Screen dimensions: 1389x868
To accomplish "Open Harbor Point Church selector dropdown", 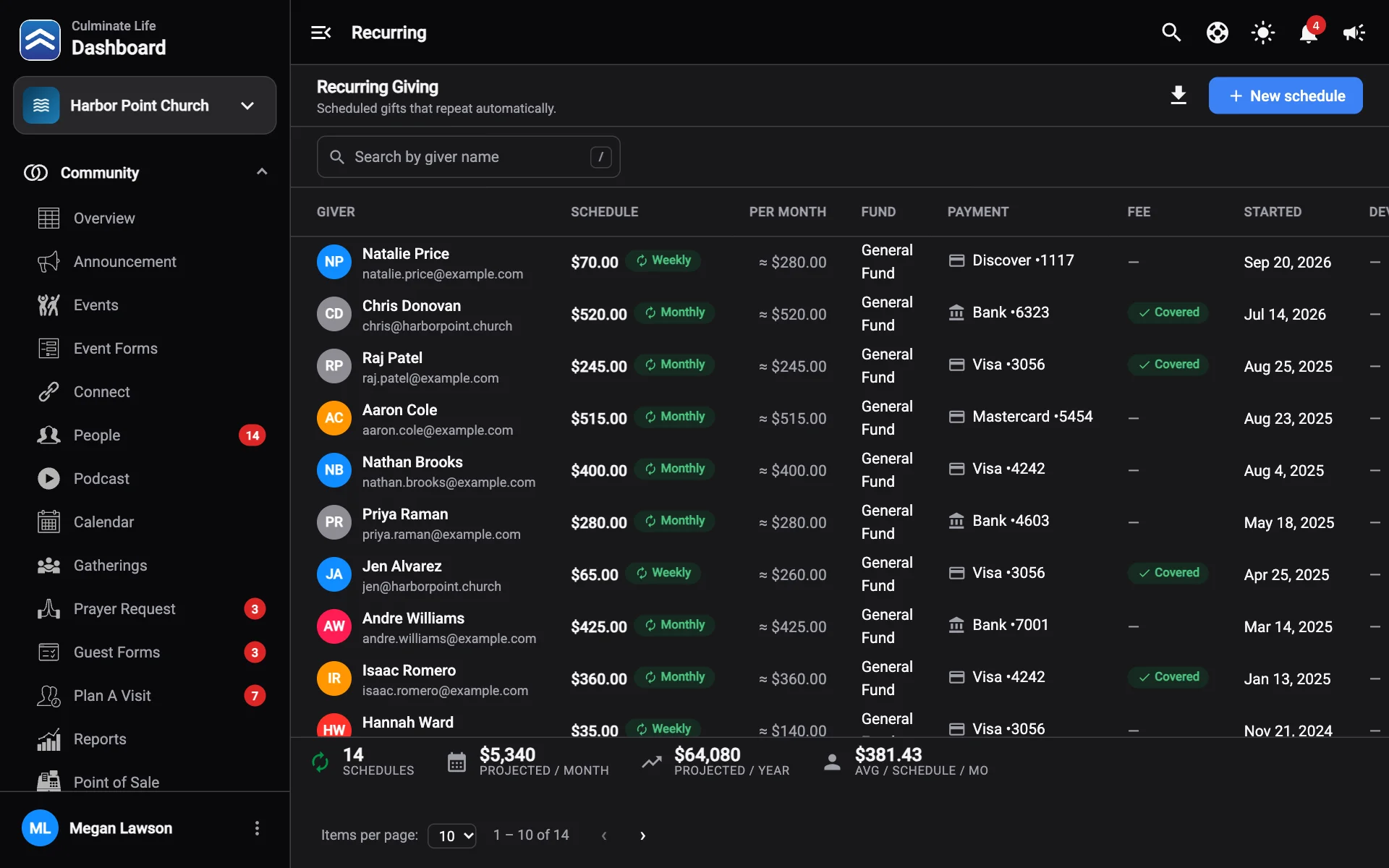I will (145, 106).
